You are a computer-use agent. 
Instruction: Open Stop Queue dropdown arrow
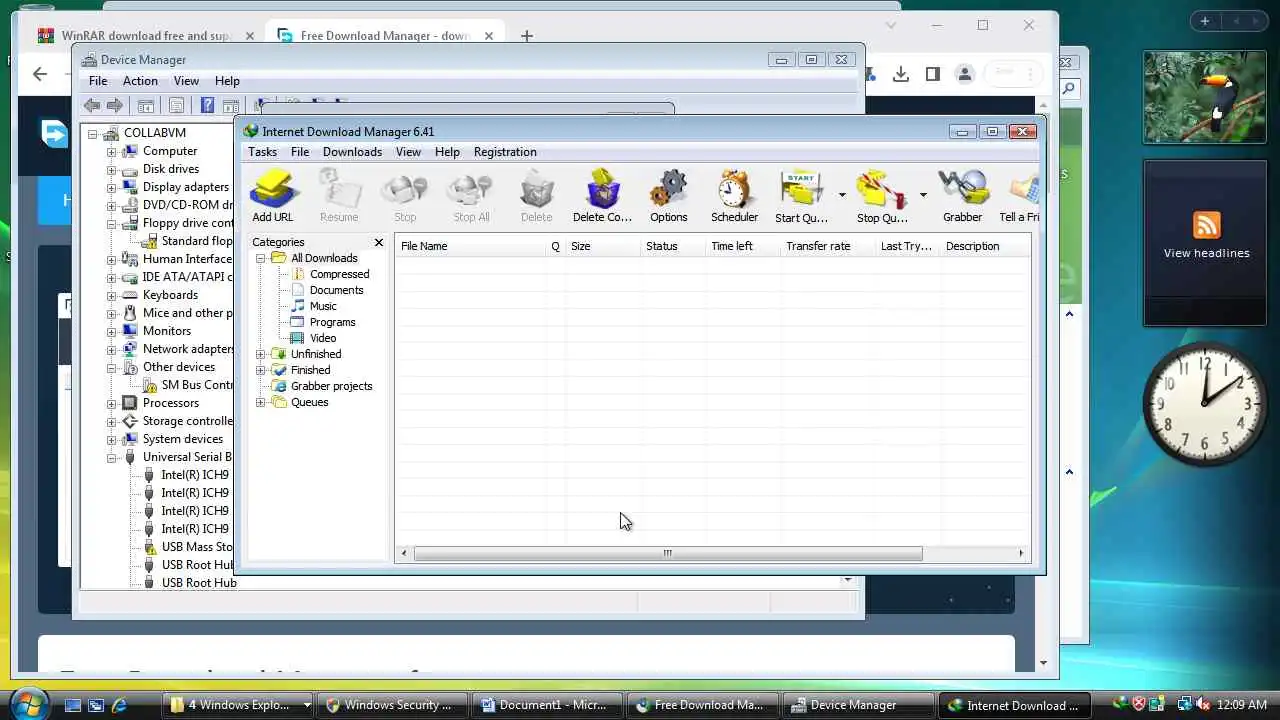point(923,195)
